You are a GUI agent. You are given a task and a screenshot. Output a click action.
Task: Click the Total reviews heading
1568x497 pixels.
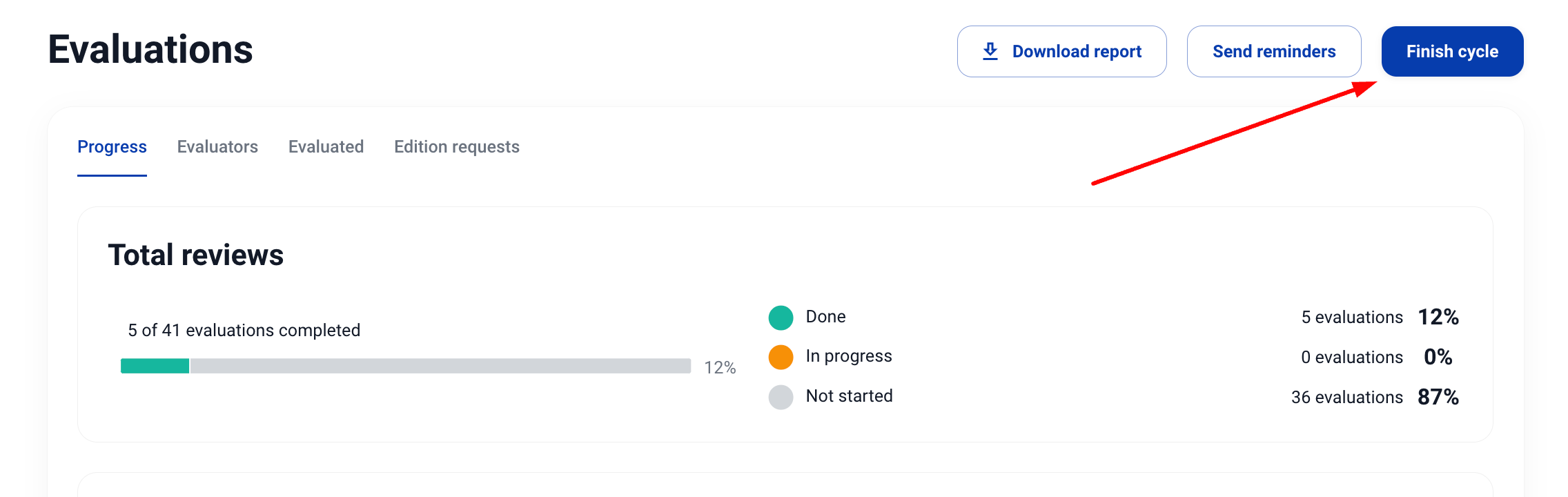point(196,255)
